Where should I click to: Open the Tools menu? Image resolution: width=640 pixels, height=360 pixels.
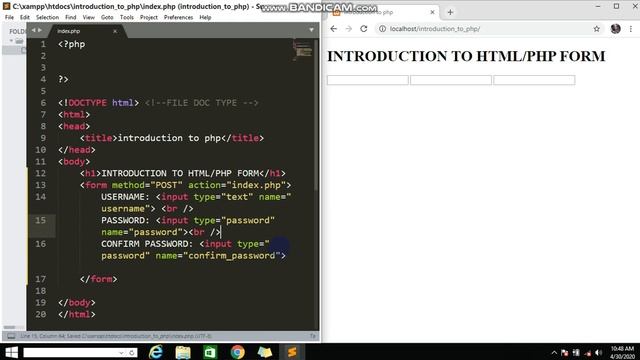[127, 18]
